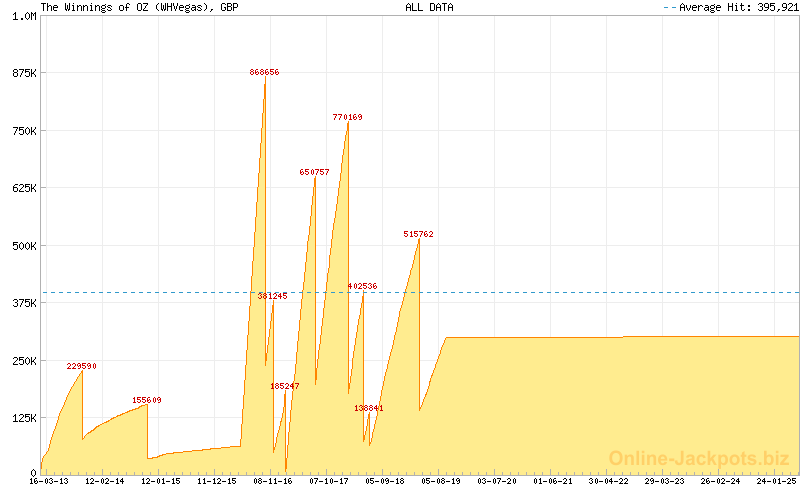Image resolution: width=800 pixels, height=490 pixels.
Task: Select the 155609 peak label
Action: (147, 400)
